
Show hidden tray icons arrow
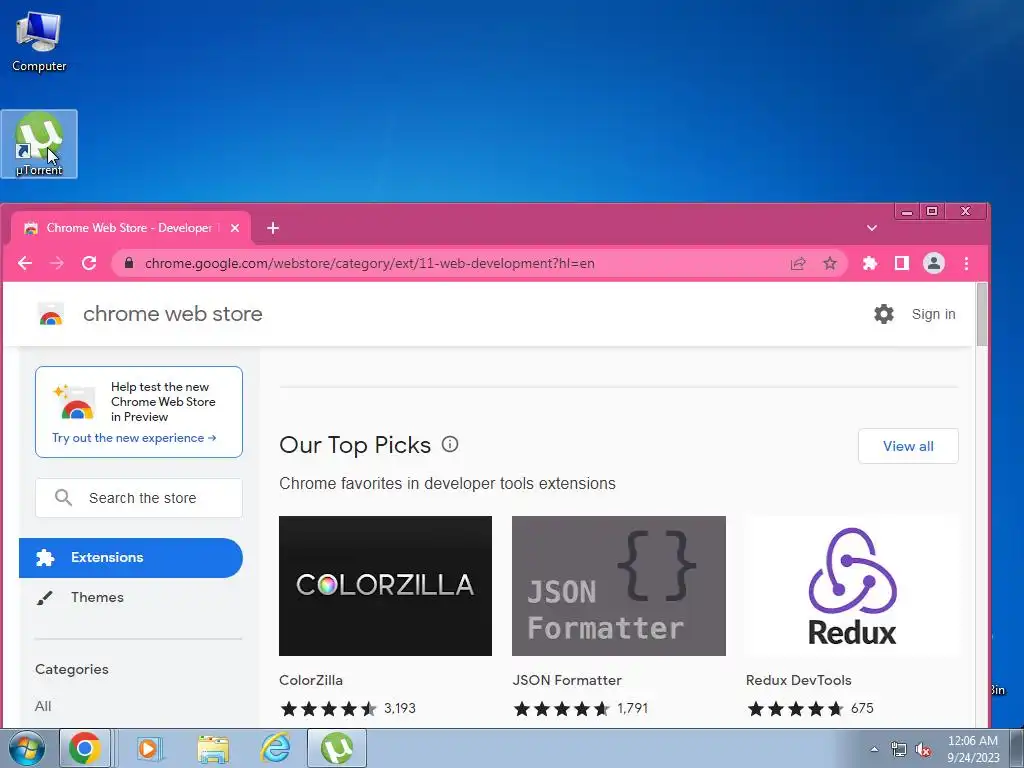coord(874,750)
